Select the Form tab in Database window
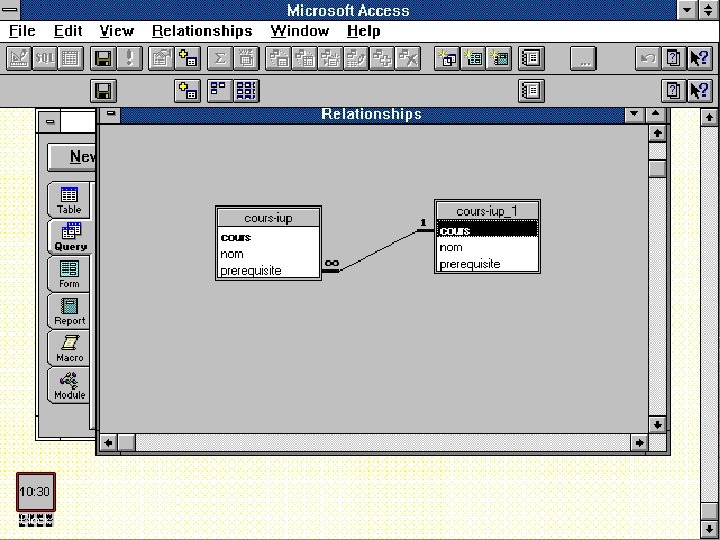The width and height of the screenshot is (720, 540). coord(69,274)
